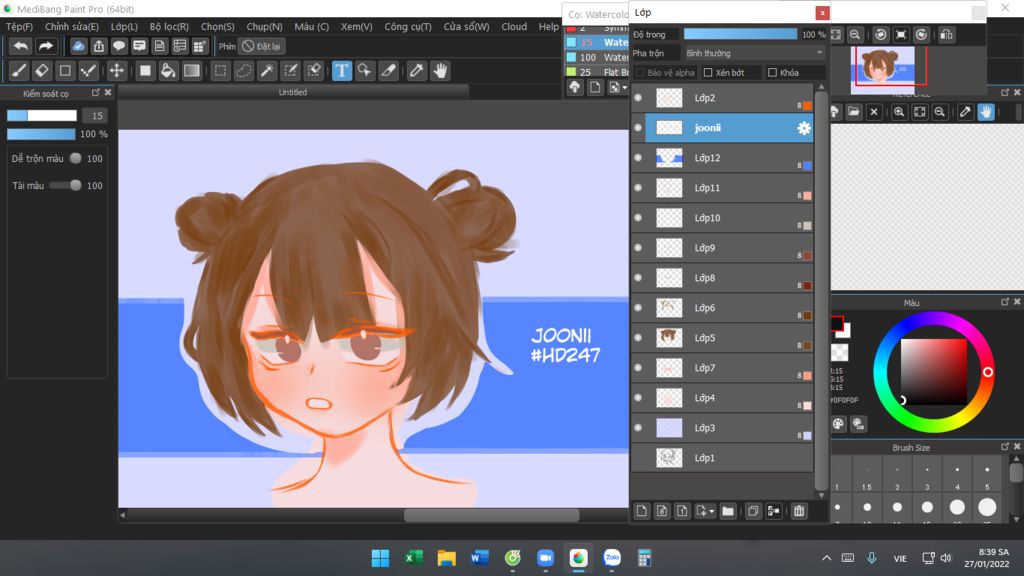Select the Lớp4 layer
The height and width of the screenshot is (576, 1024).
(x=729, y=398)
